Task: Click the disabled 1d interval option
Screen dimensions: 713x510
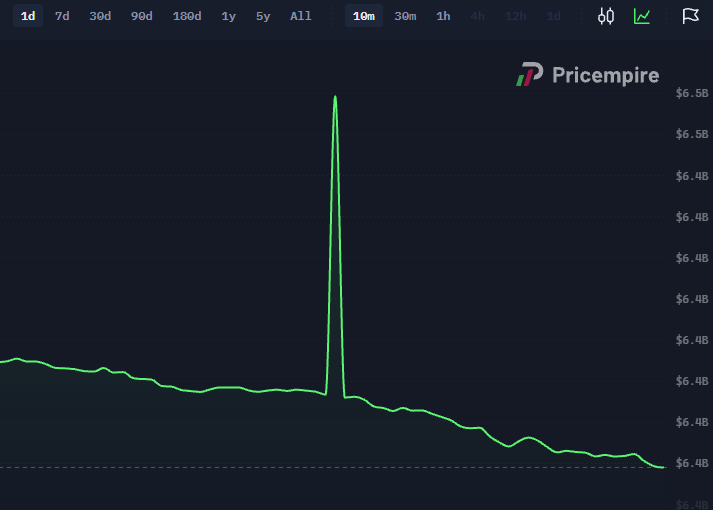Action: coord(553,16)
